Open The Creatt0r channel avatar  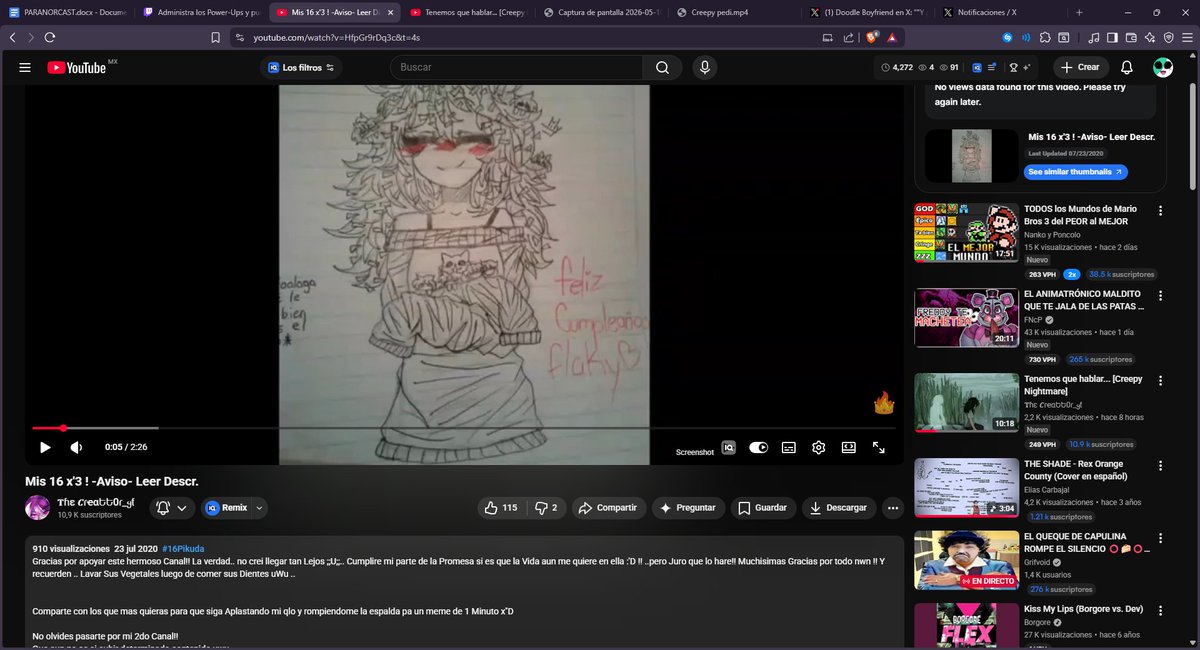(x=37, y=508)
